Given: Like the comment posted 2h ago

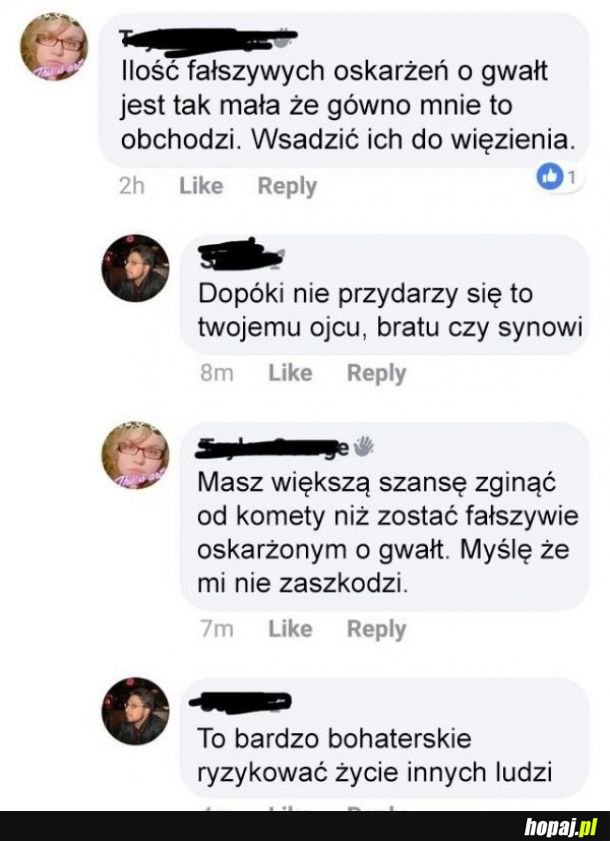Looking at the screenshot, I should (201, 186).
